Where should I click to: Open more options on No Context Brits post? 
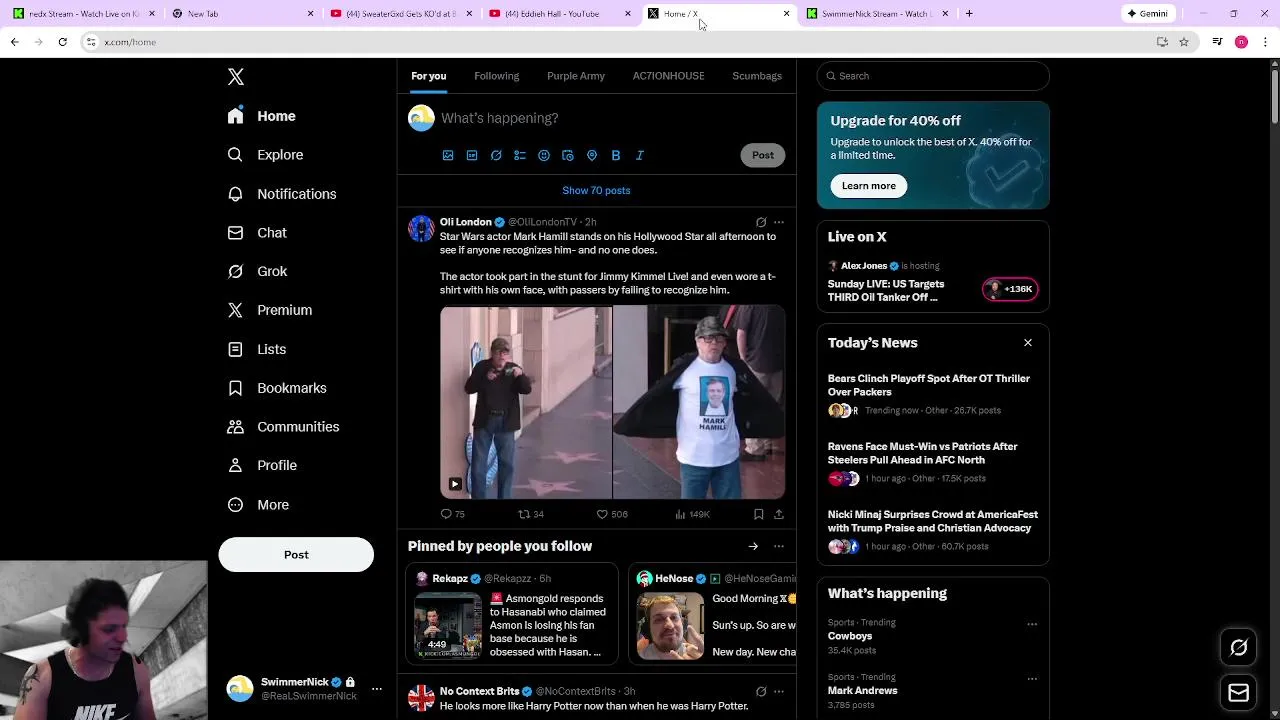[x=779, y=691]
